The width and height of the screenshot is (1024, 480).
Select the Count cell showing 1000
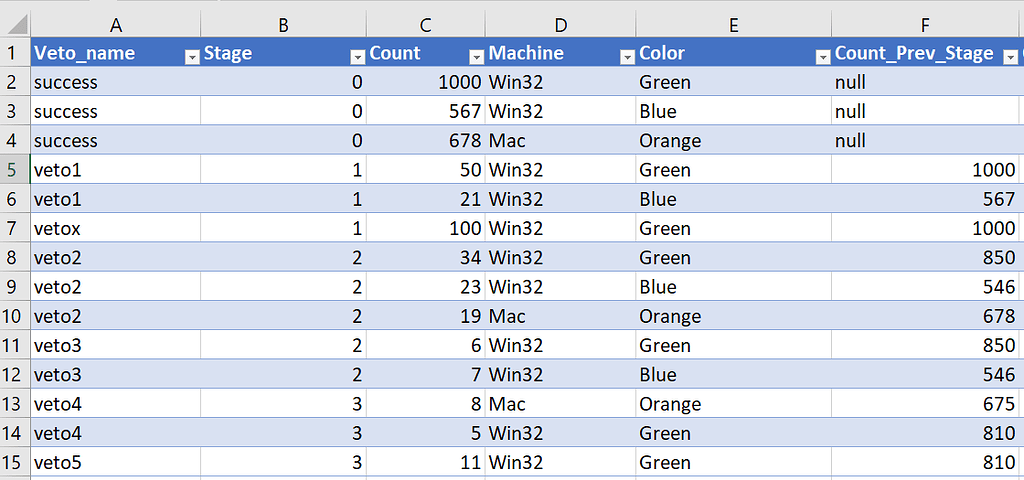click(x=426, y=82)
